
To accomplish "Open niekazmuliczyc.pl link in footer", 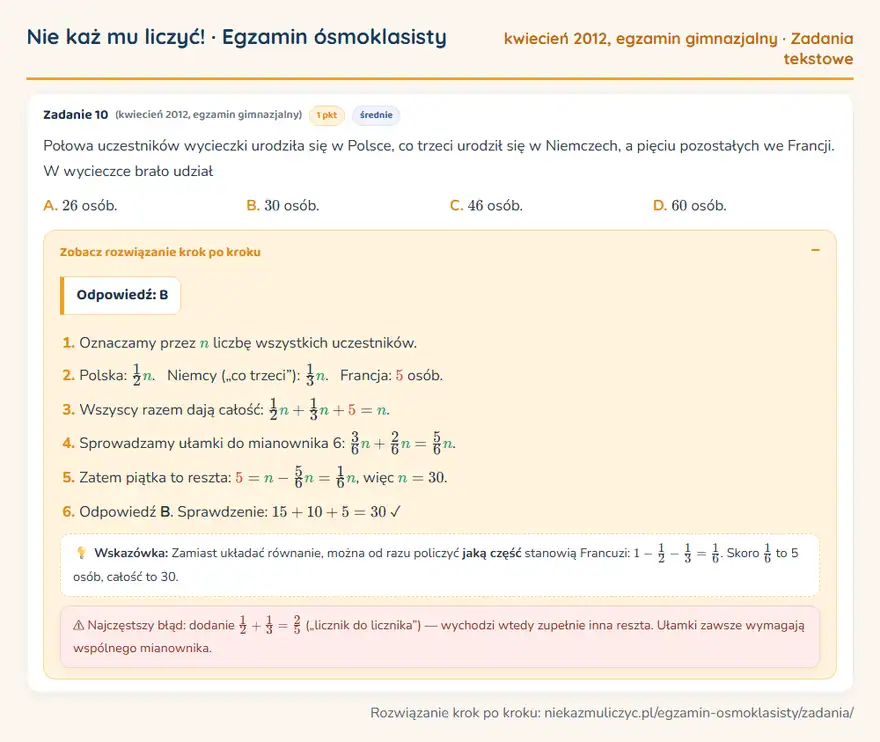I will pyautogui.click(x=699, y=713).
